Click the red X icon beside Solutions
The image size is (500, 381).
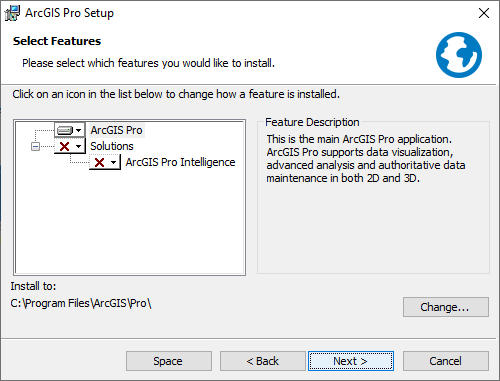click(64, 146)
